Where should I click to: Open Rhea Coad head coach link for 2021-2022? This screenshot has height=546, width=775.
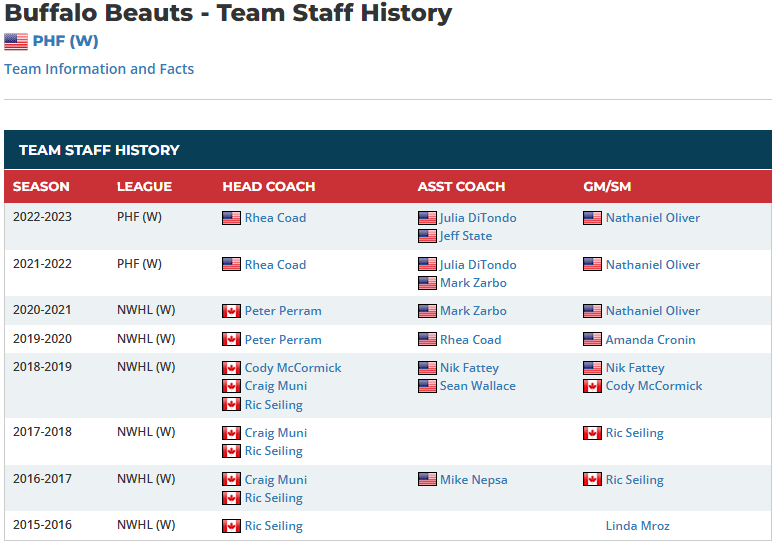275,265
